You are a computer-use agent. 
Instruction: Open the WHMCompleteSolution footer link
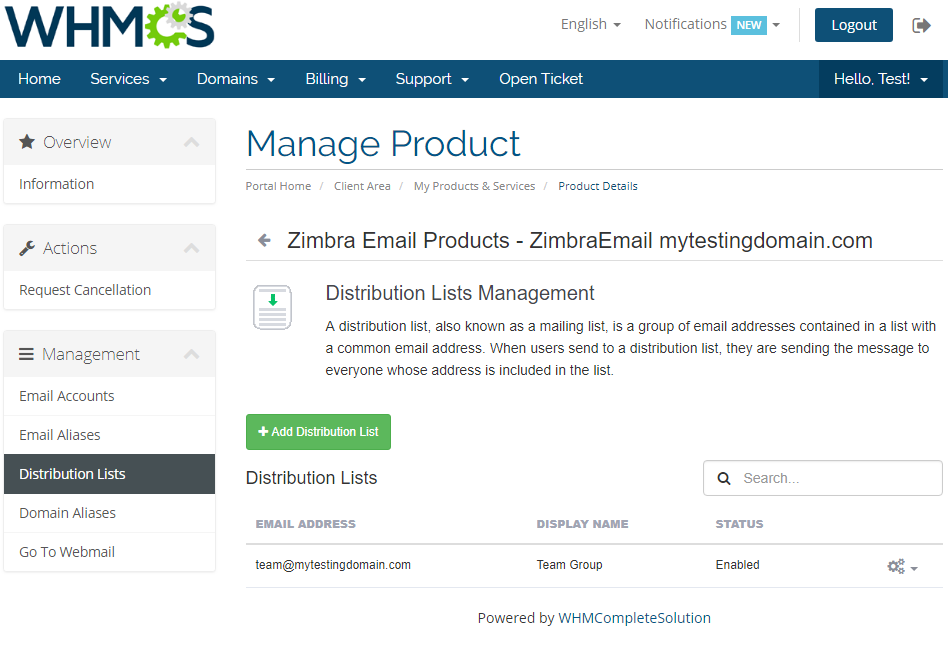634,618
